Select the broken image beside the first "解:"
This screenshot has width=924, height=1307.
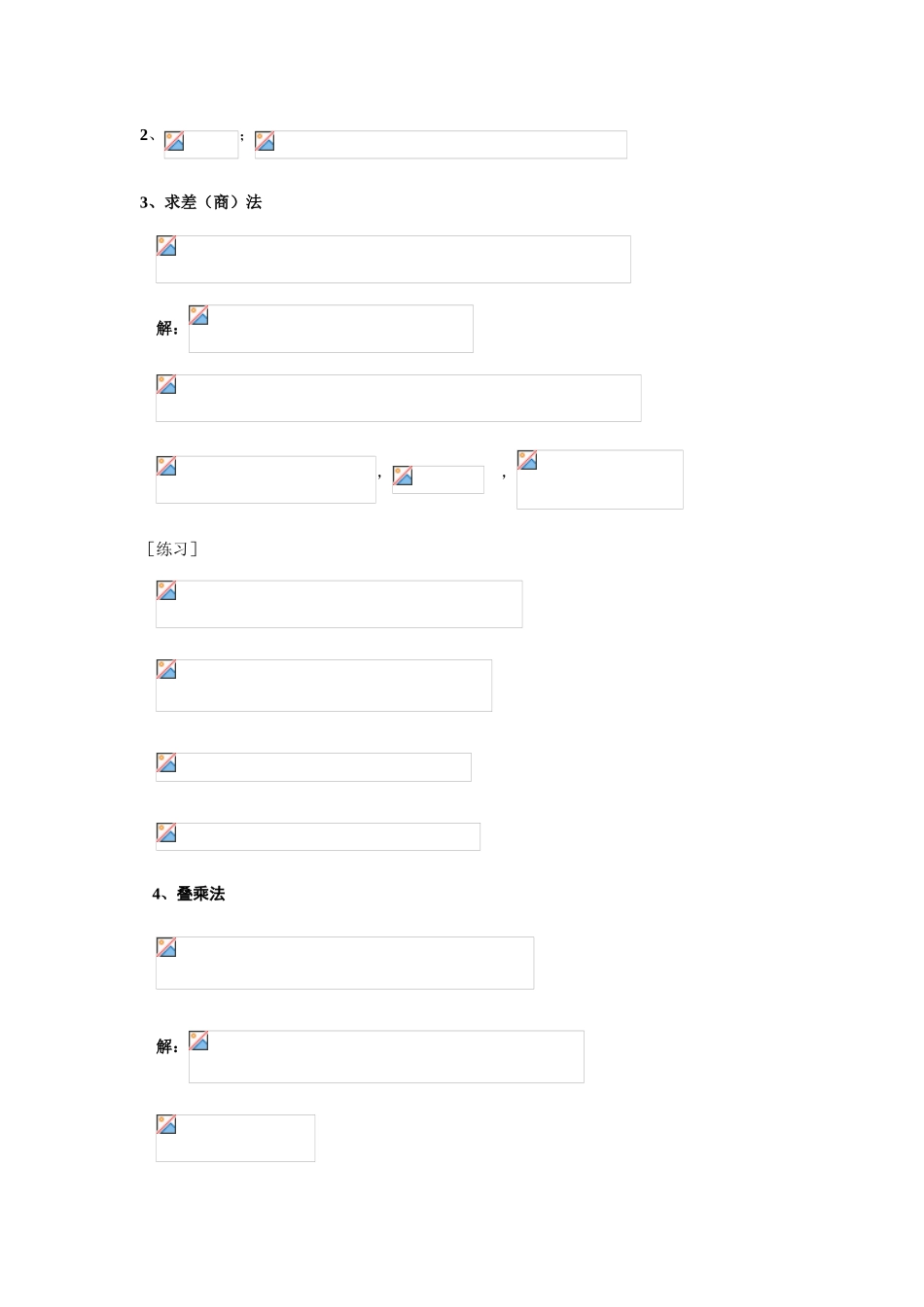tap(331, 329)
